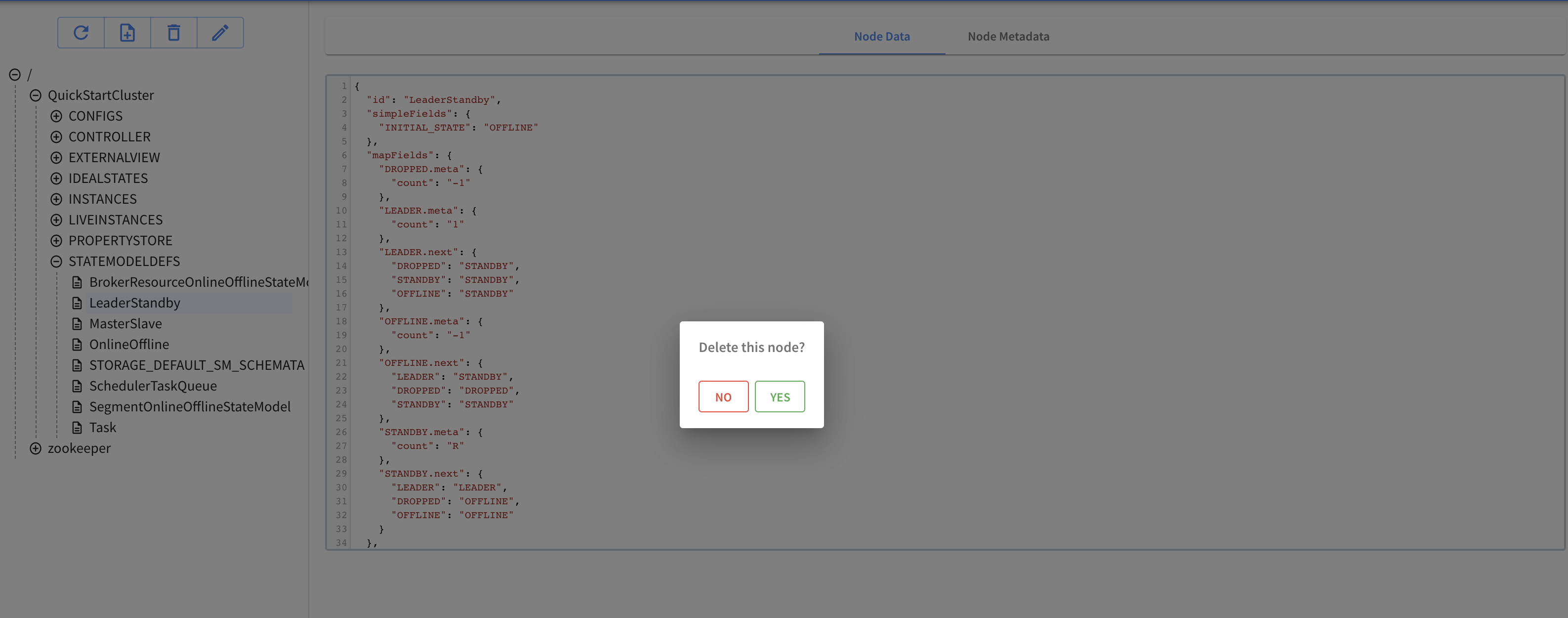Click the PROPERTYSTORE label

[121, 241]
